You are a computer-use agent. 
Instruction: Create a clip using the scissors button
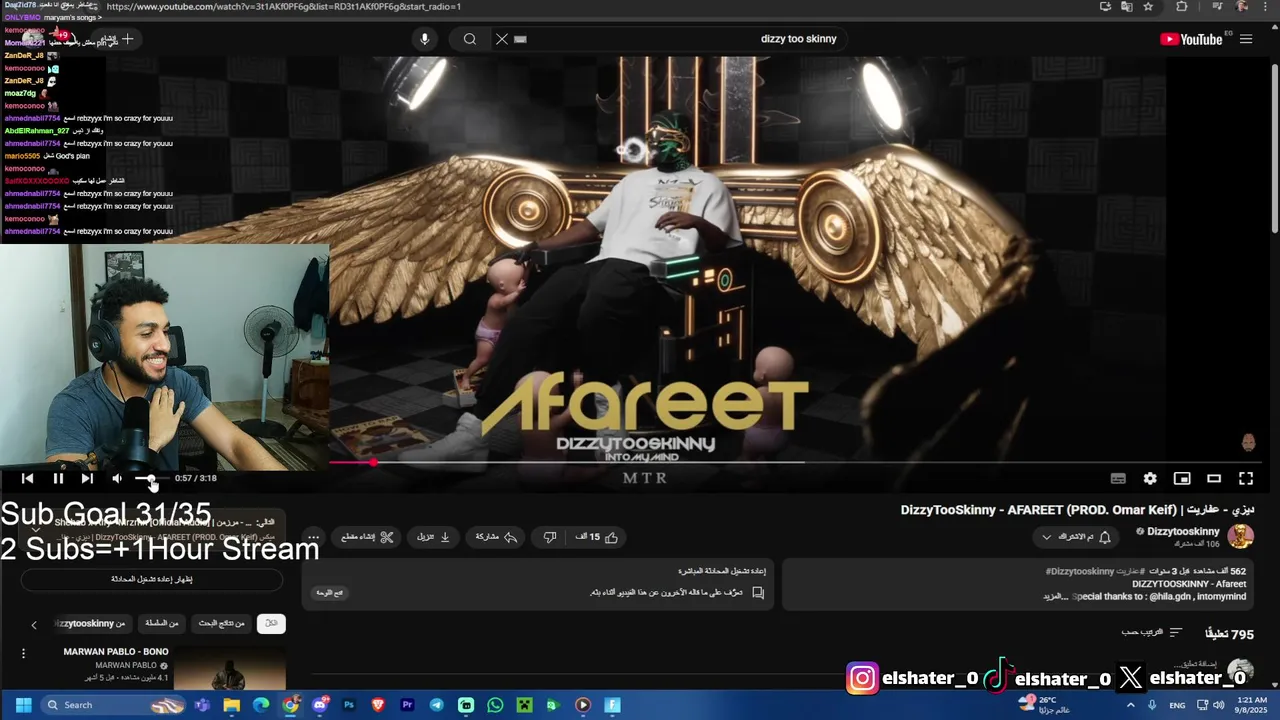[x=368, y=537]
